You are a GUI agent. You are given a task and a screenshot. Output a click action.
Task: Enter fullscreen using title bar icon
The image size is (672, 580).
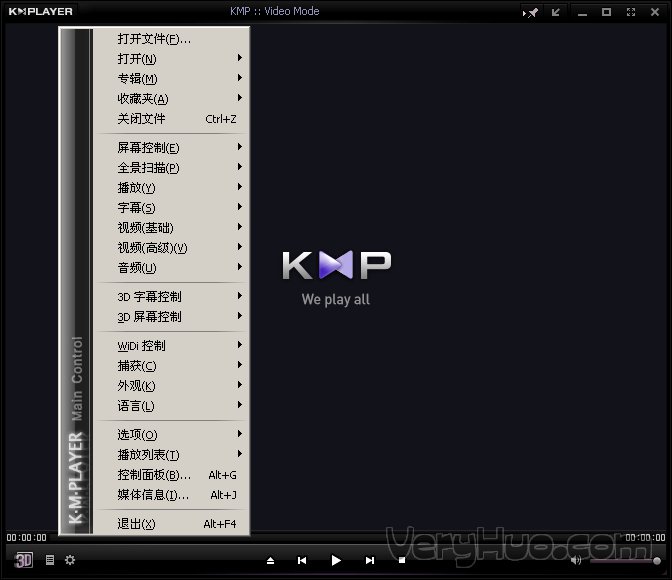click(x=631, y=12)
